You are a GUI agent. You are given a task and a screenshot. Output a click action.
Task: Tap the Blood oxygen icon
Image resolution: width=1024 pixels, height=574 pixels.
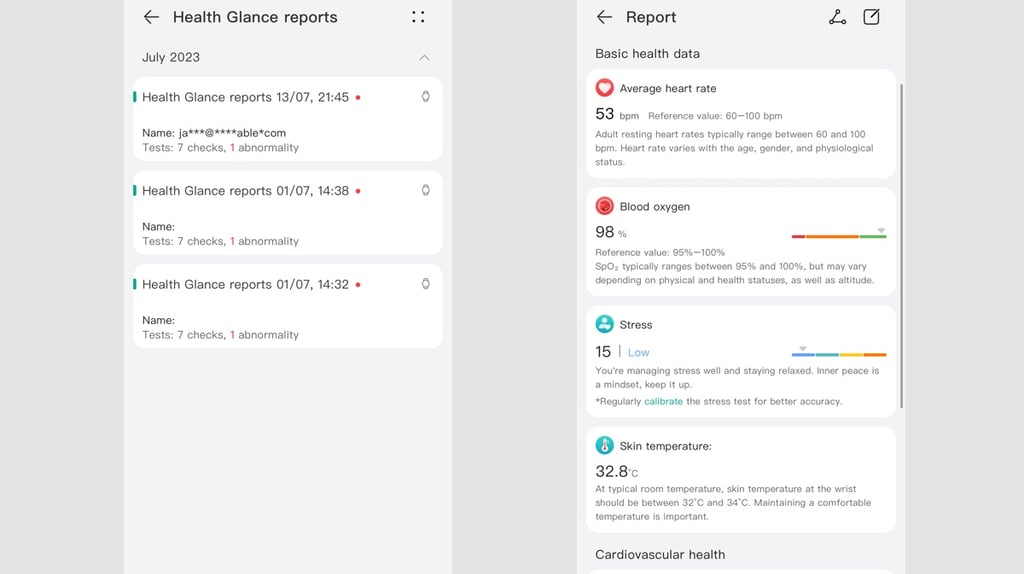point(604,206)
